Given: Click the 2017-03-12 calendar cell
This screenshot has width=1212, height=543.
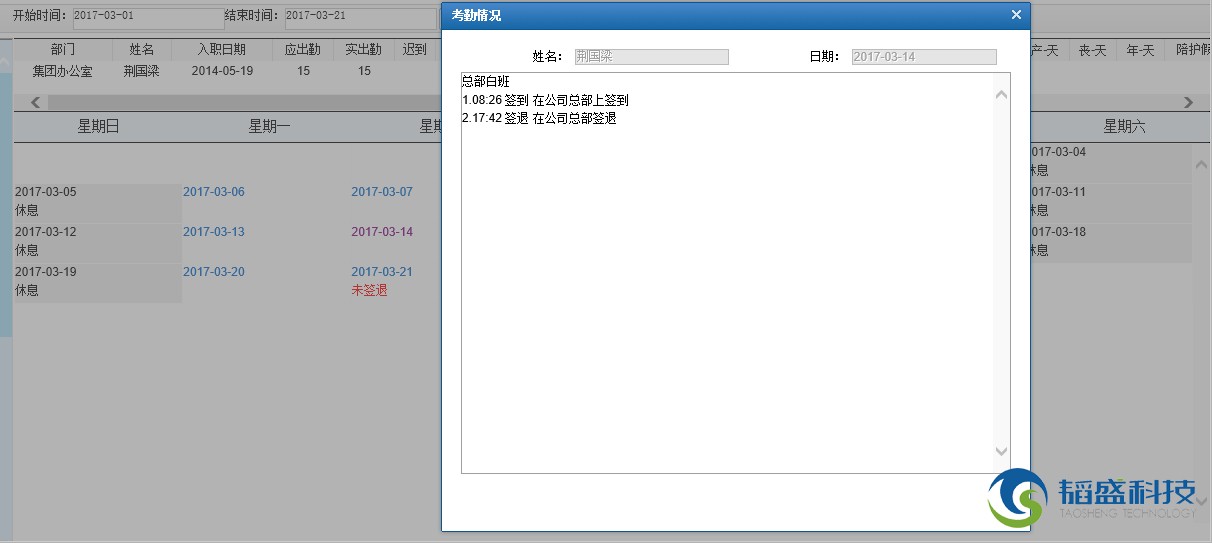Looking at the screenshot, I should click(x=97, y=241).
